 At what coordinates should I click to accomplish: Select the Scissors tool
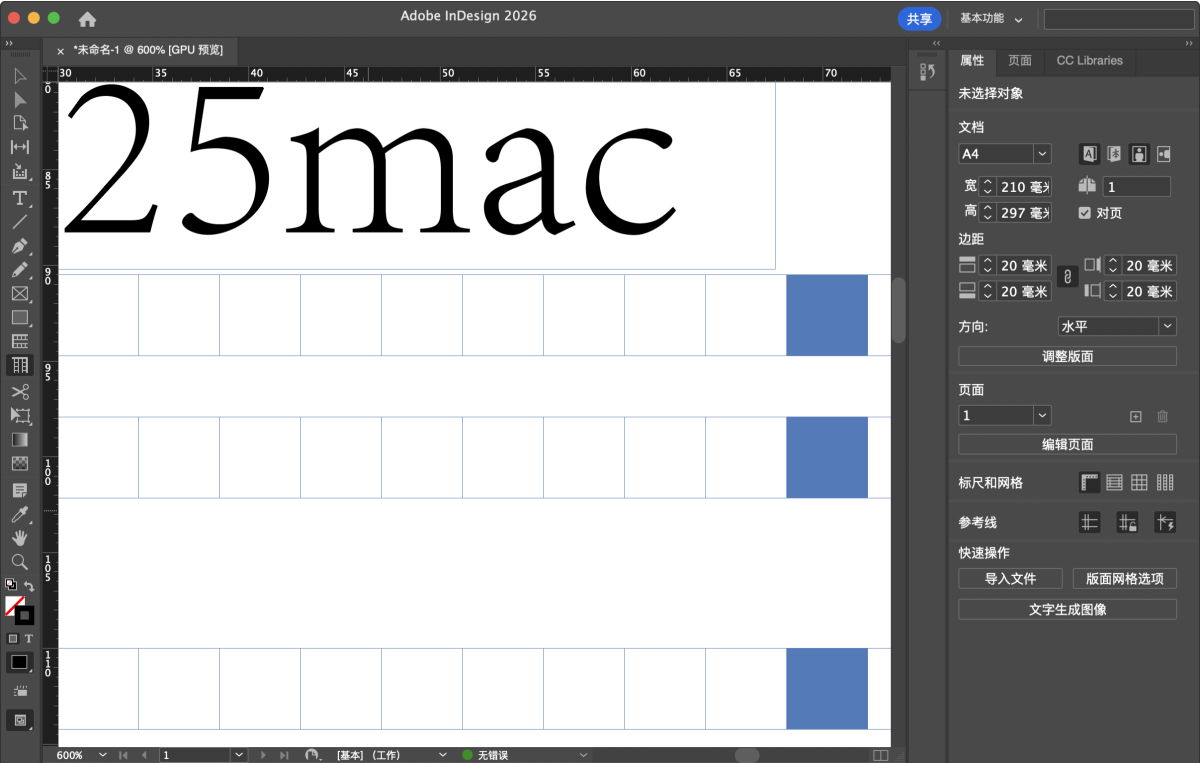click(19, 391)
